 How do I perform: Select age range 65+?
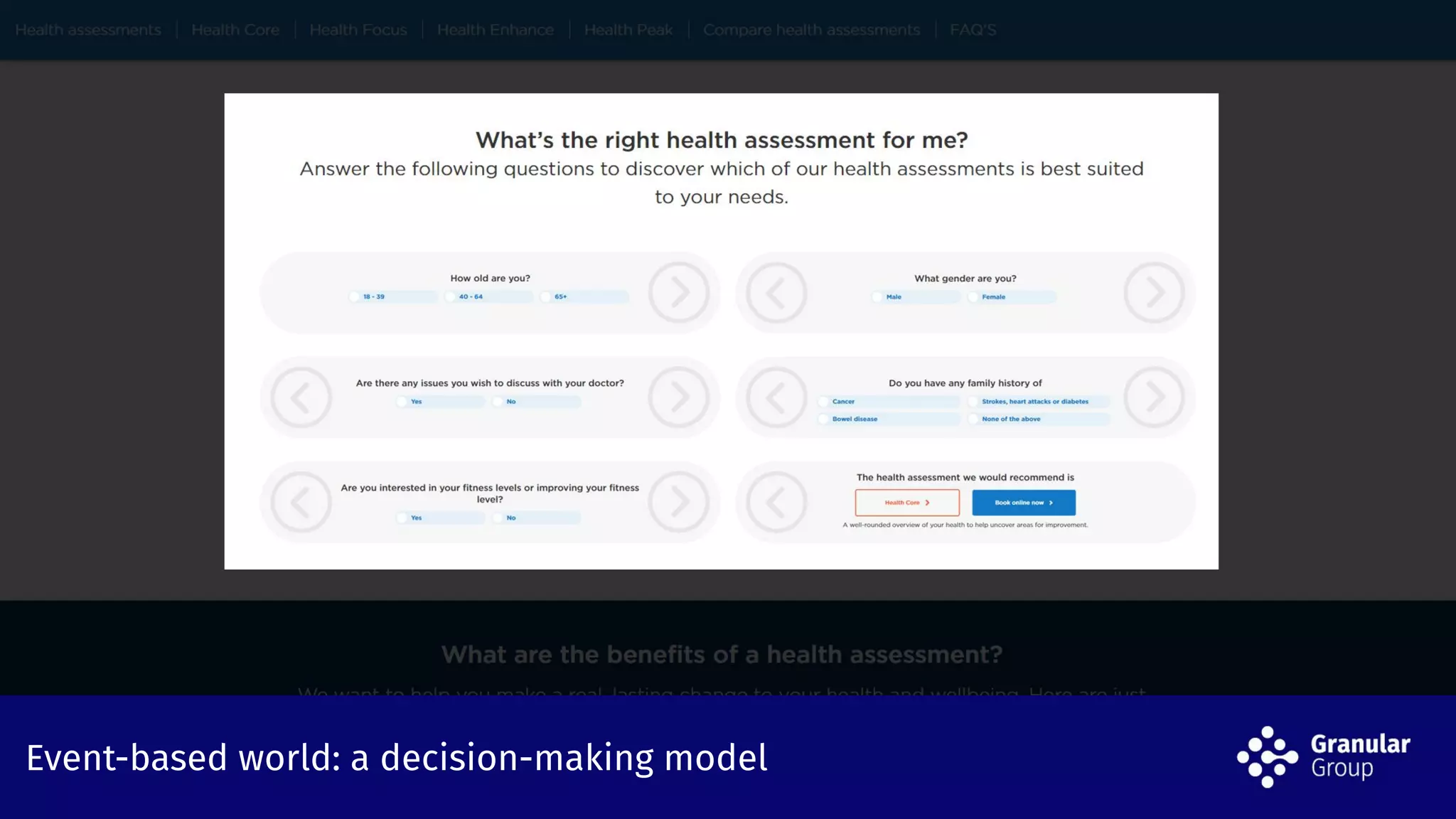[x=584, y=296]
